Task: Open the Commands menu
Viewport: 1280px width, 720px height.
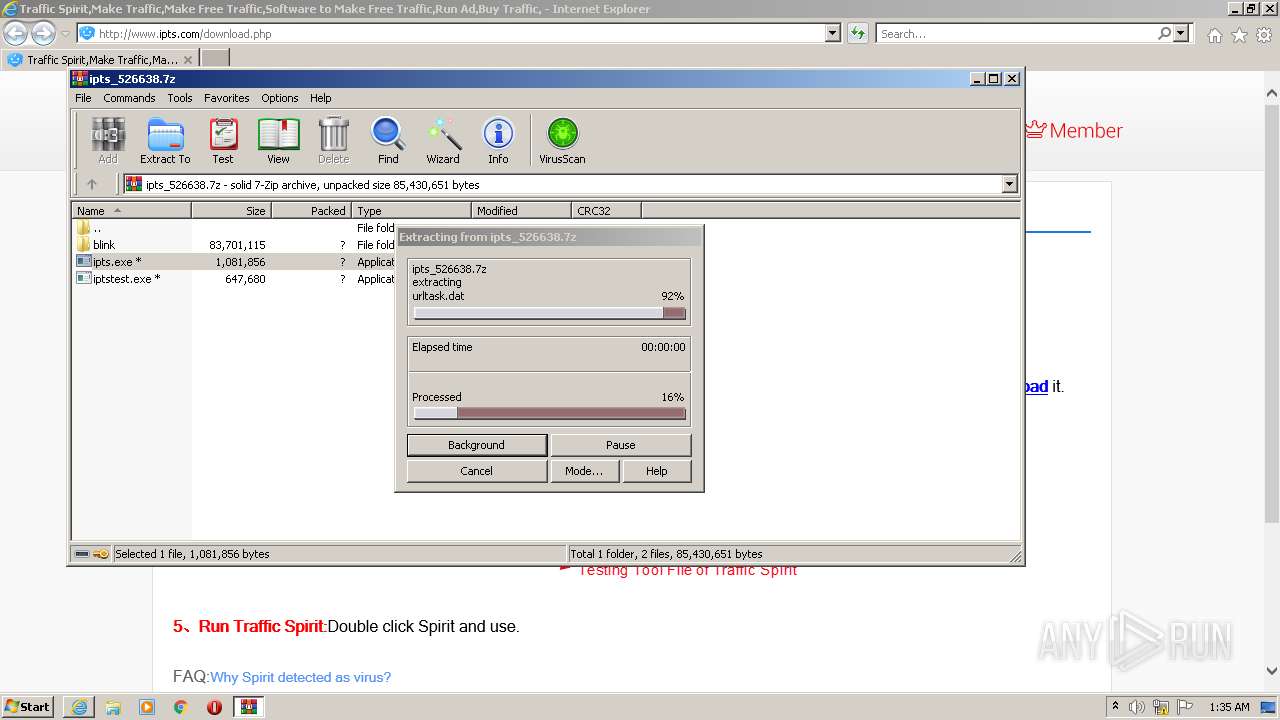Action: pyautogui.click(x=129, y=98)
